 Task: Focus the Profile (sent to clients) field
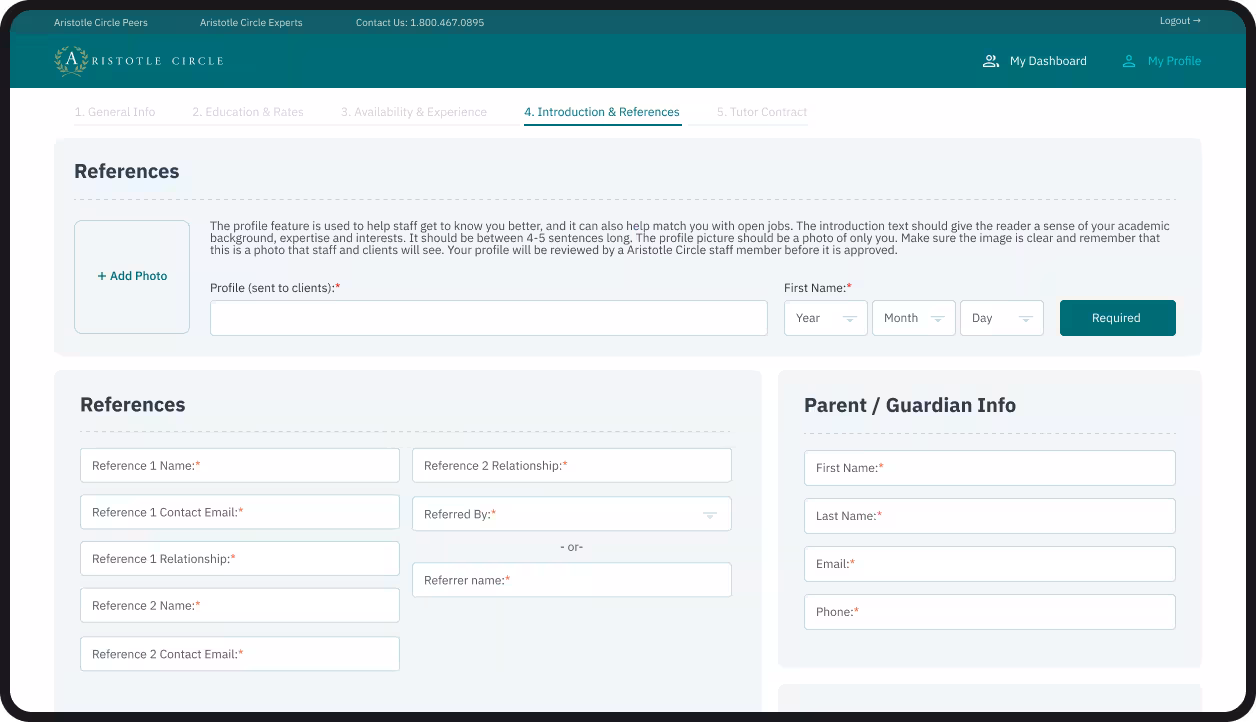click(489, 318)
